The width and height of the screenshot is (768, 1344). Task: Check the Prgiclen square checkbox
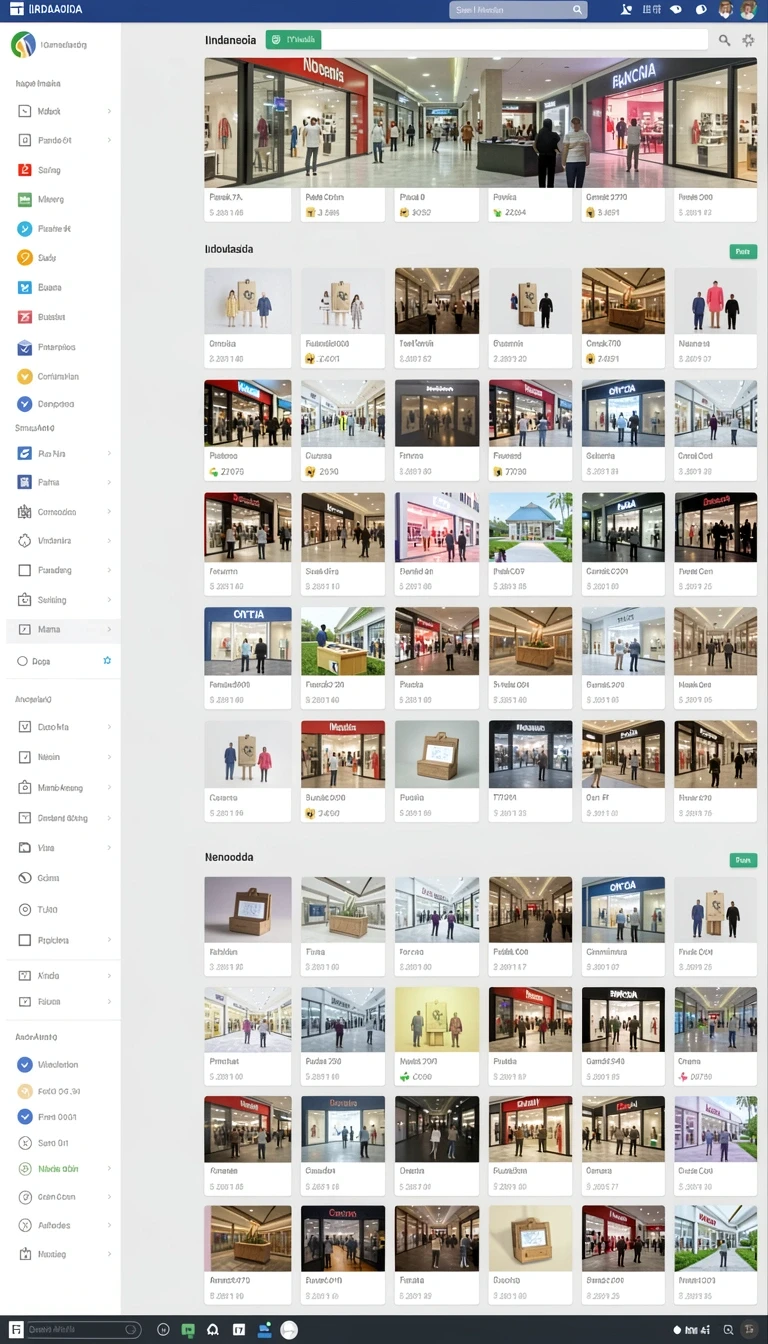click(25, 940)
